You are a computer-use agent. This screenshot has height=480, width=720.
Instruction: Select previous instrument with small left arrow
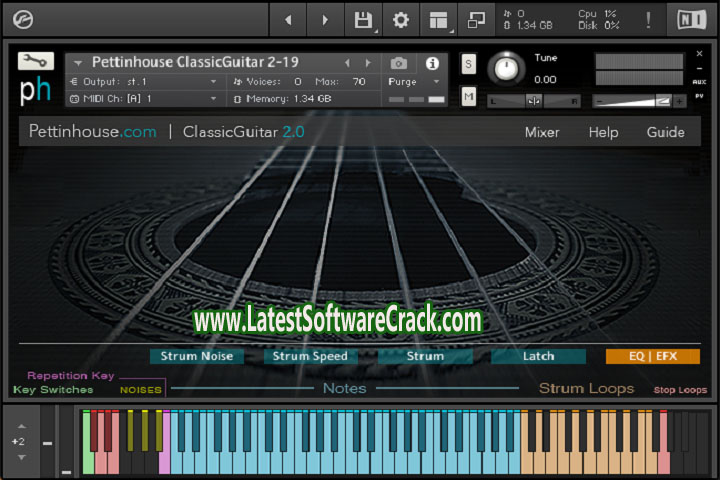[x=347, y=63]
